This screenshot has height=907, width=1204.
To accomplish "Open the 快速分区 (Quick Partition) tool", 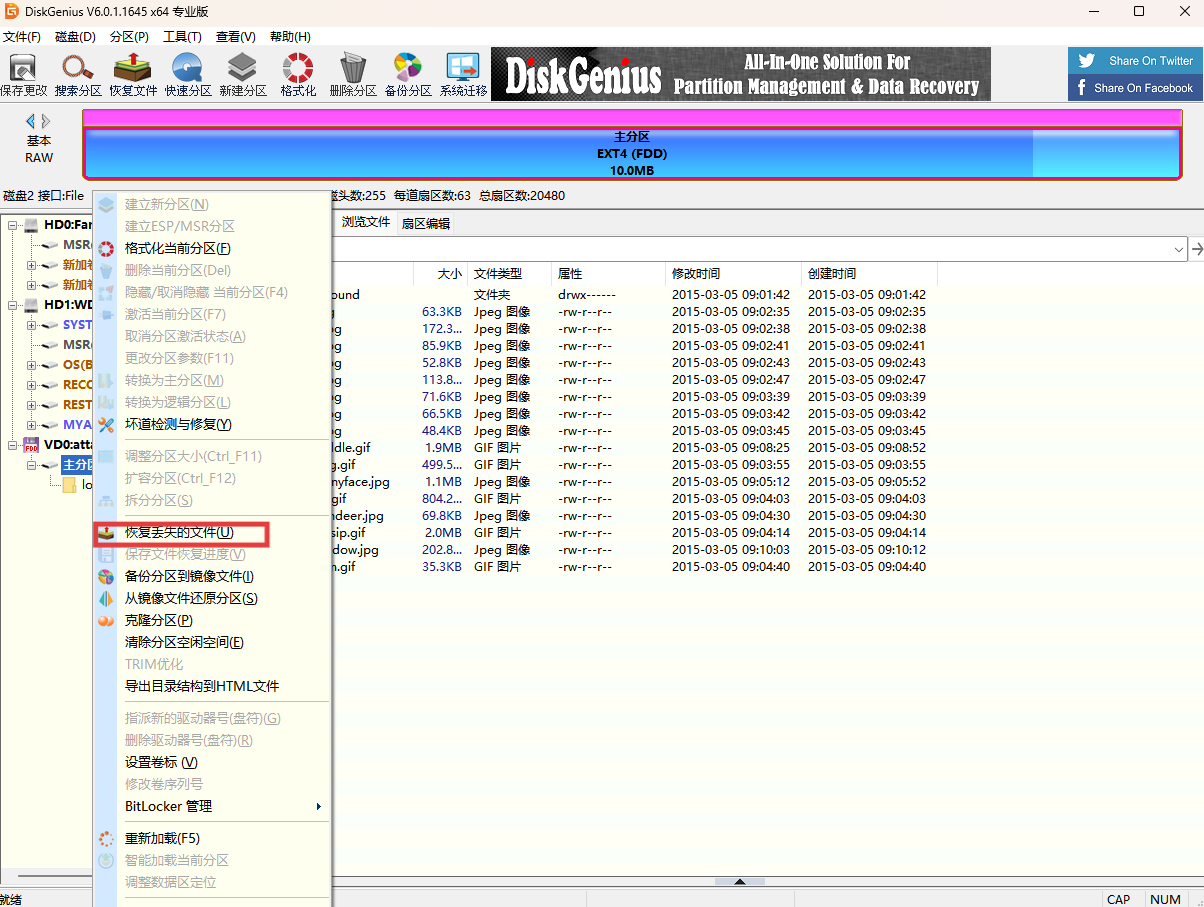I will 188,74.
